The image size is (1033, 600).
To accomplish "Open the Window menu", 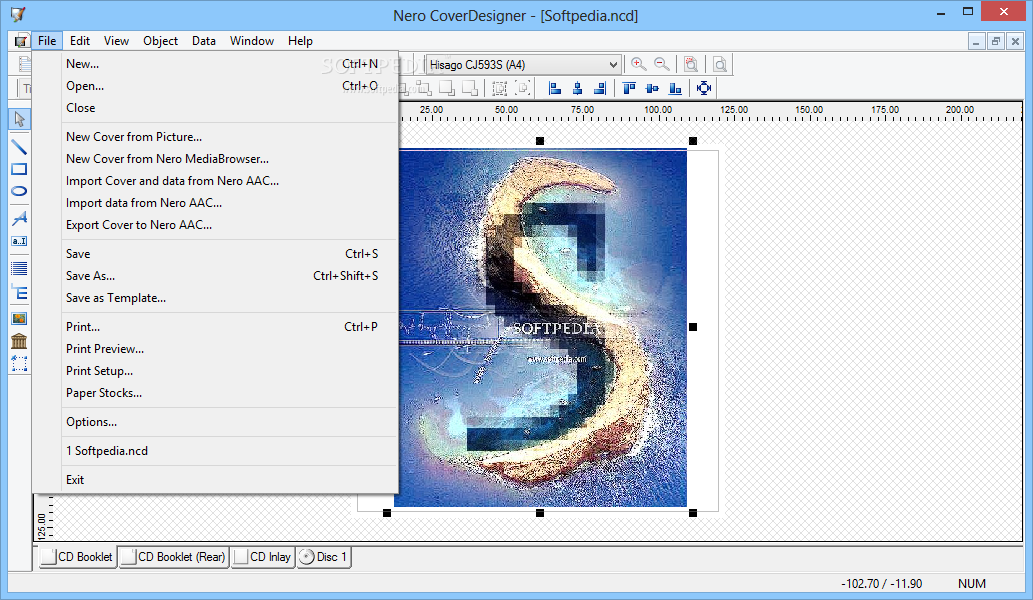I will click(252, 41).
